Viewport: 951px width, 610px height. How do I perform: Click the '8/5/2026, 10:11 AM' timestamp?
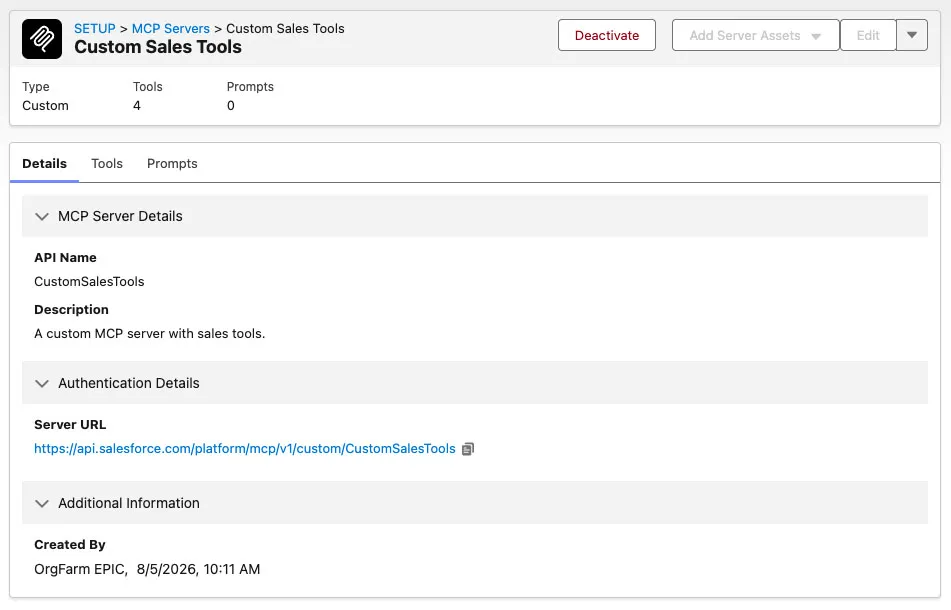[x=198, y=569]
